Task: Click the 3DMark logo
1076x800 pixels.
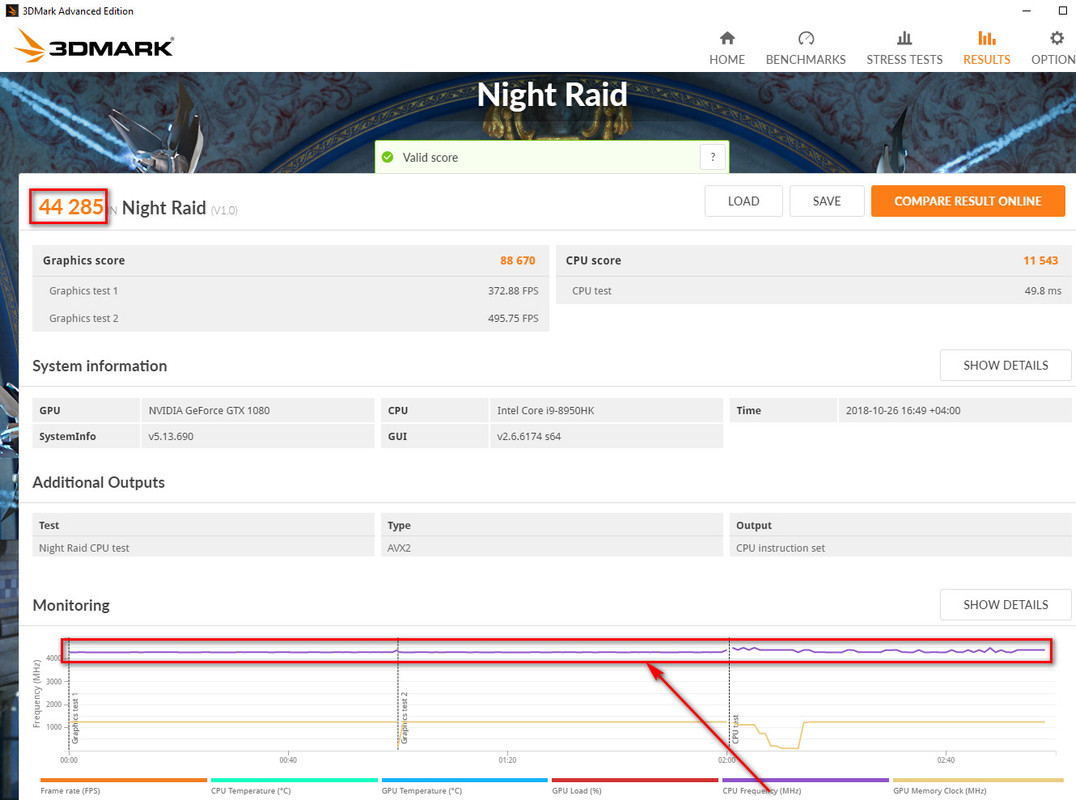Action: tap(93, 45)
